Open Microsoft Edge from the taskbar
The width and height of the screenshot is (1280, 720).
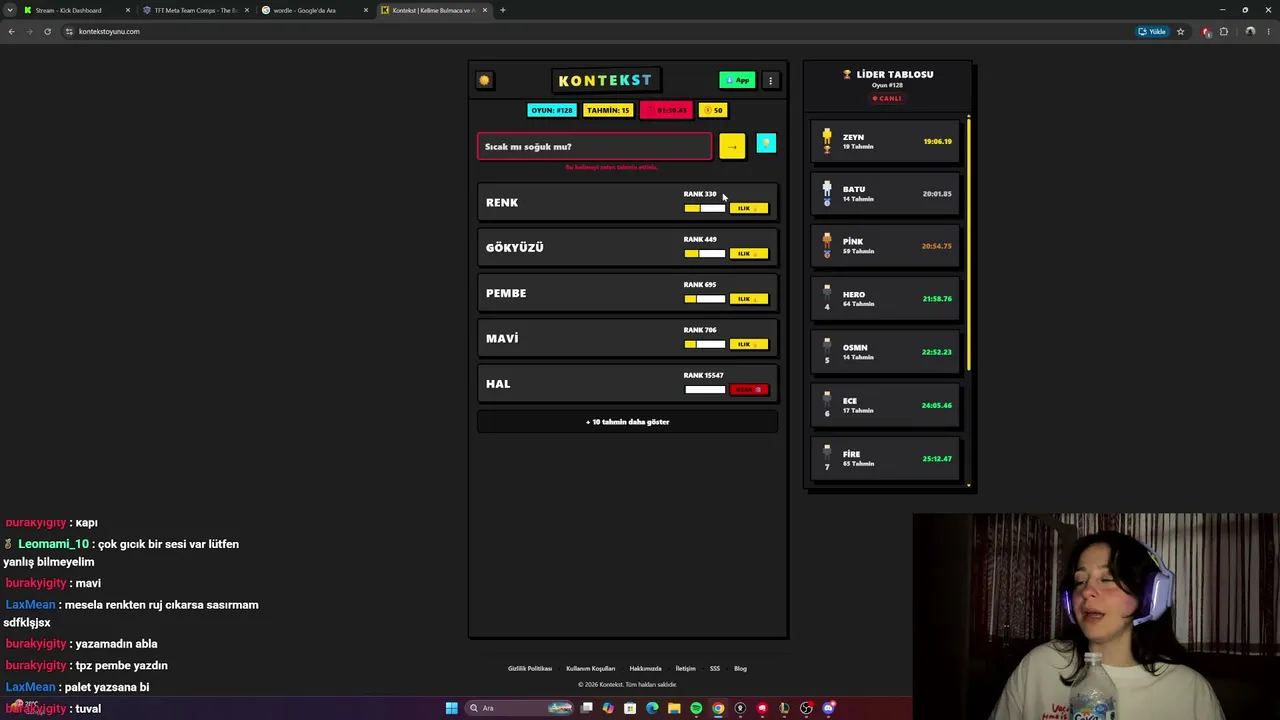click(652, 708)
